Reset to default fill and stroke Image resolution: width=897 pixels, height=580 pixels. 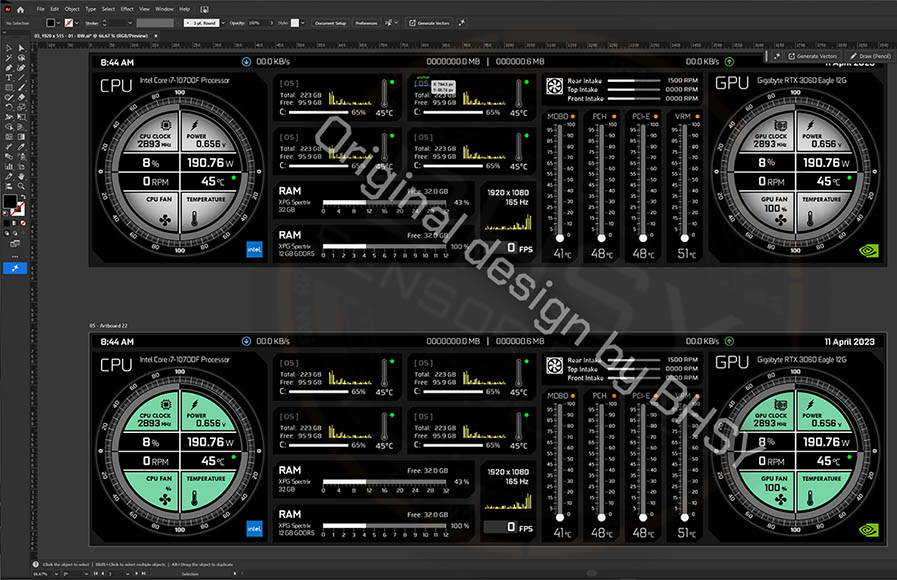[x=5, y=212]
